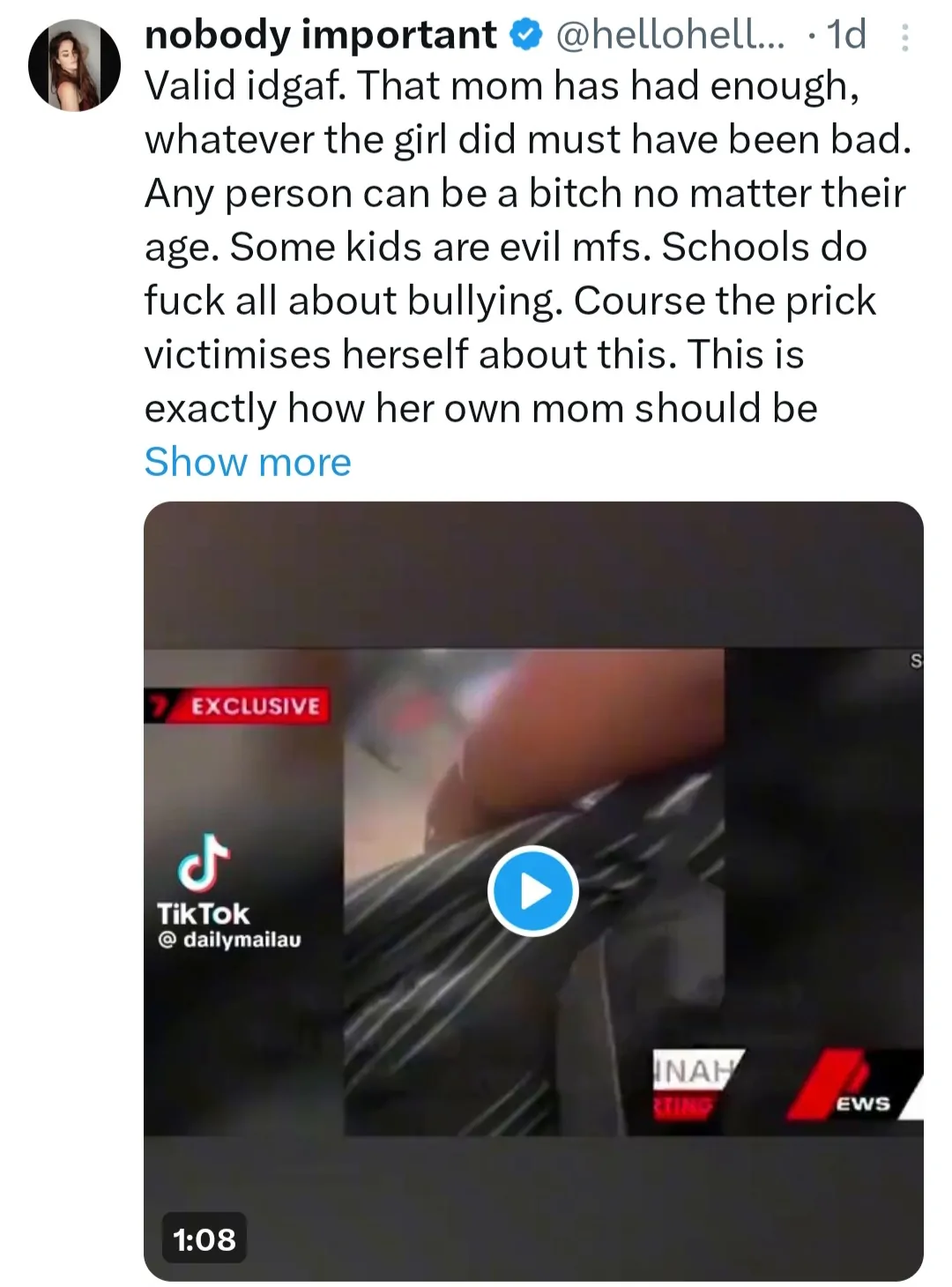Click the @dailymailau watermark text
Viewport: 952px width, 1287px height.
coord(229,940)
